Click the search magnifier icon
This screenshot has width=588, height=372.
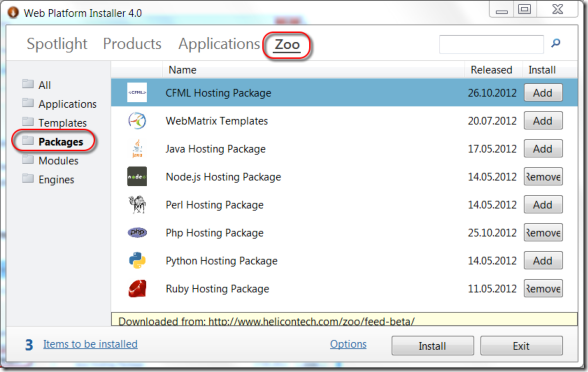pos(556,43)
